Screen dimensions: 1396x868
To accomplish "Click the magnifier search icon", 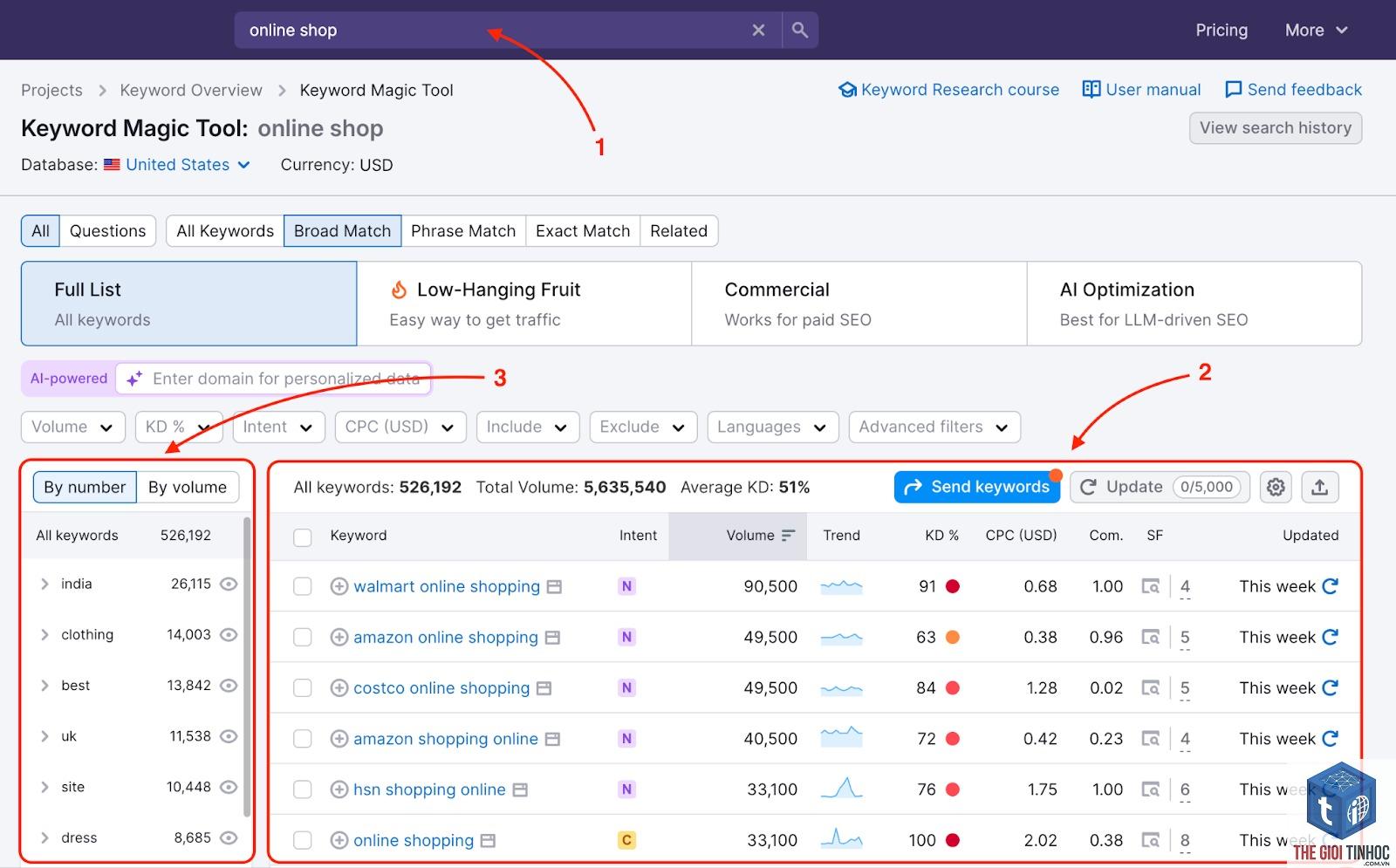I will [799, 30].
